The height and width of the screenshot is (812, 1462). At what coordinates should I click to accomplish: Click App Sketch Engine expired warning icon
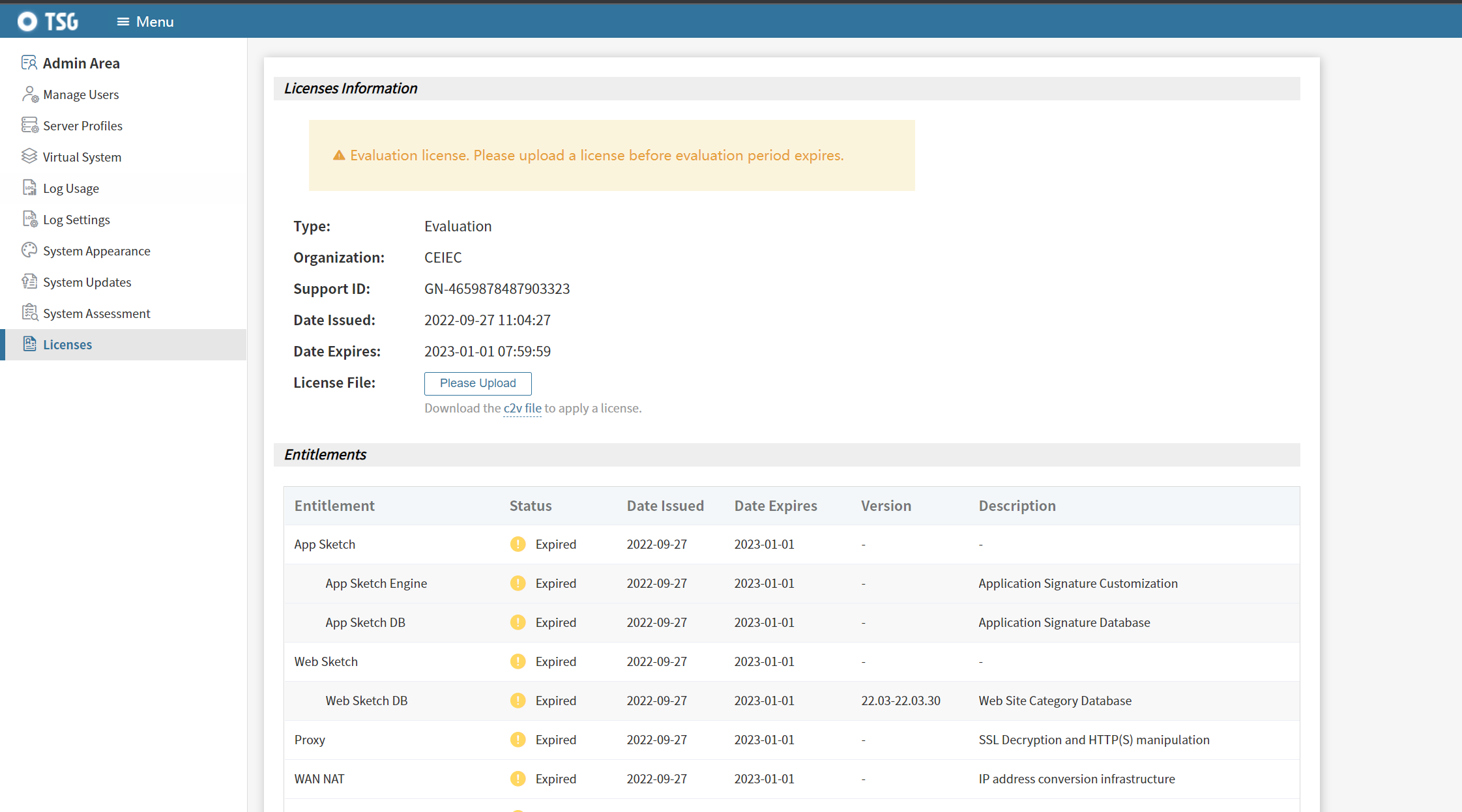point(518,583)
